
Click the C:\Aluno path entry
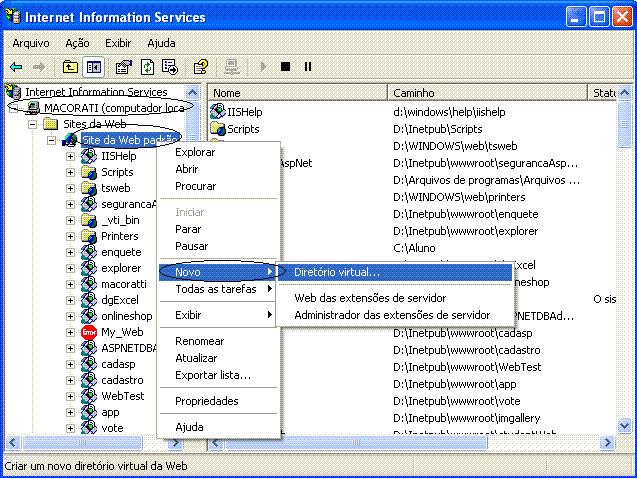[414, 248]
